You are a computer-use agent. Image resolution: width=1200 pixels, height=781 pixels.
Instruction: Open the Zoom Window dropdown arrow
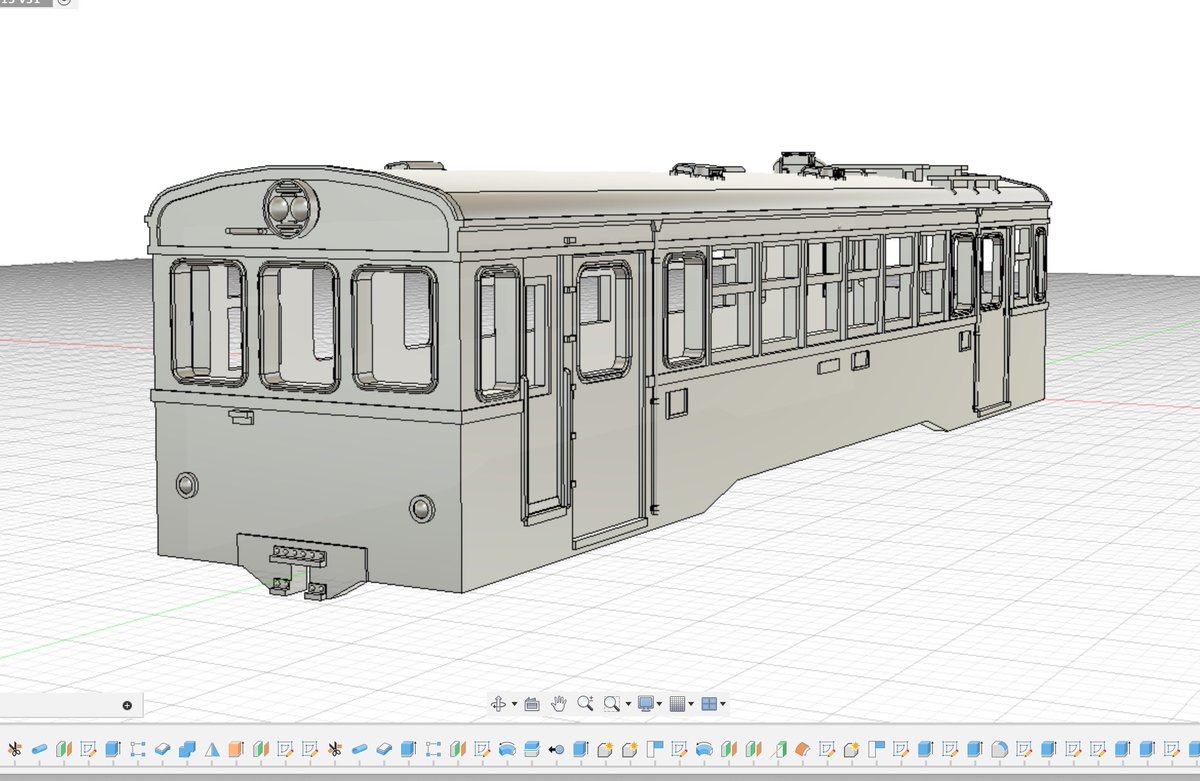pyautogui.click(x=628, y=705)
